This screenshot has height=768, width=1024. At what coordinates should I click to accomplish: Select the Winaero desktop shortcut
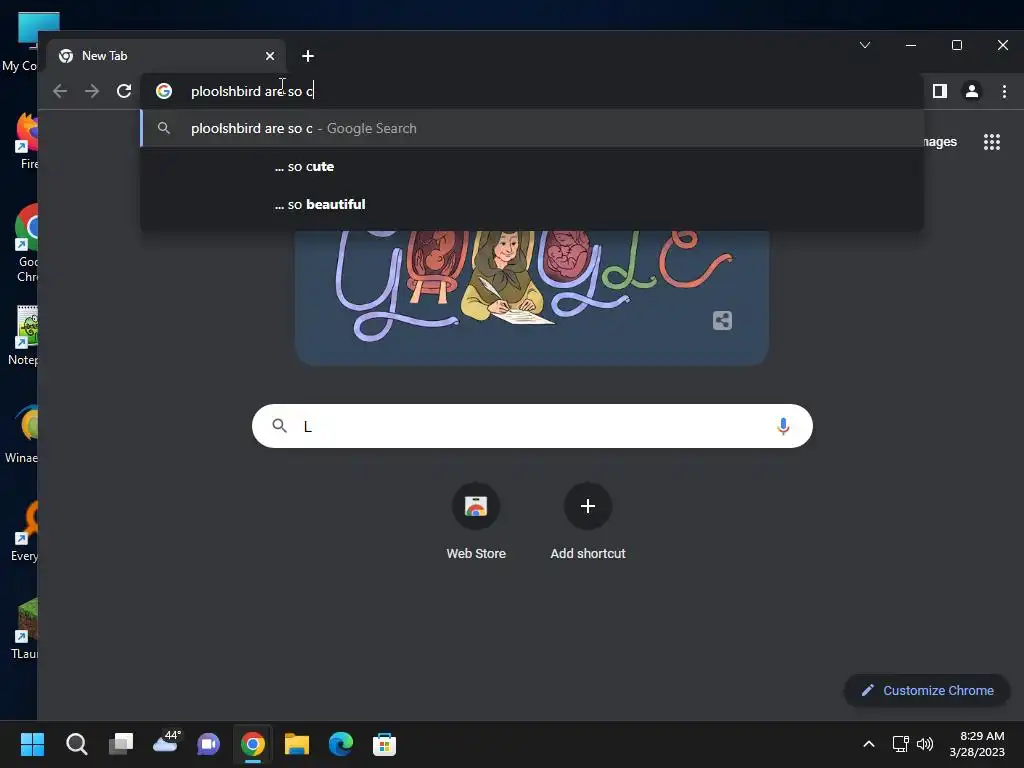pyautogui.click(x=24, y=434)
